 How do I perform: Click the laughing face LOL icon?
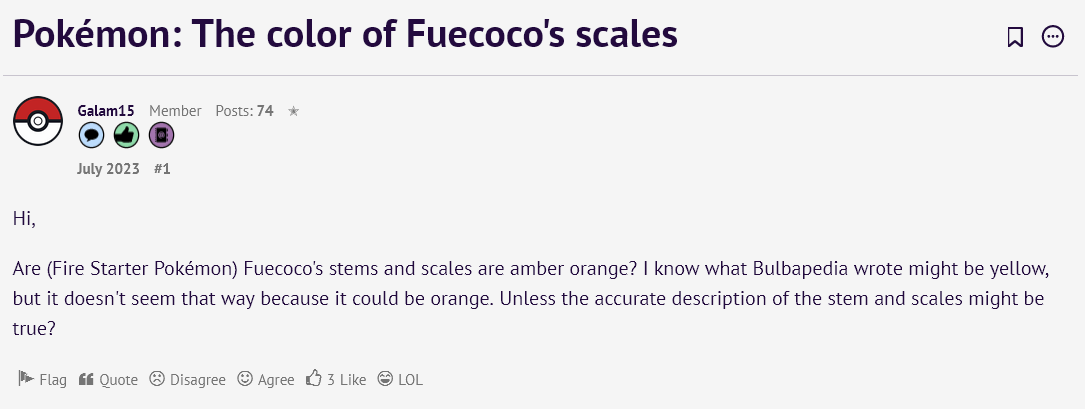point(385,379)
